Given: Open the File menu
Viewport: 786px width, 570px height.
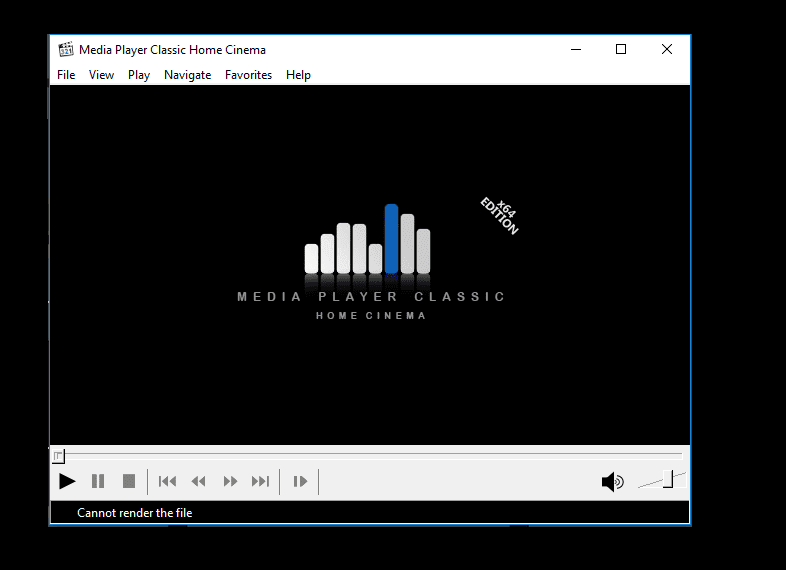Looking at the screenshot, I should tap(66, 75).
